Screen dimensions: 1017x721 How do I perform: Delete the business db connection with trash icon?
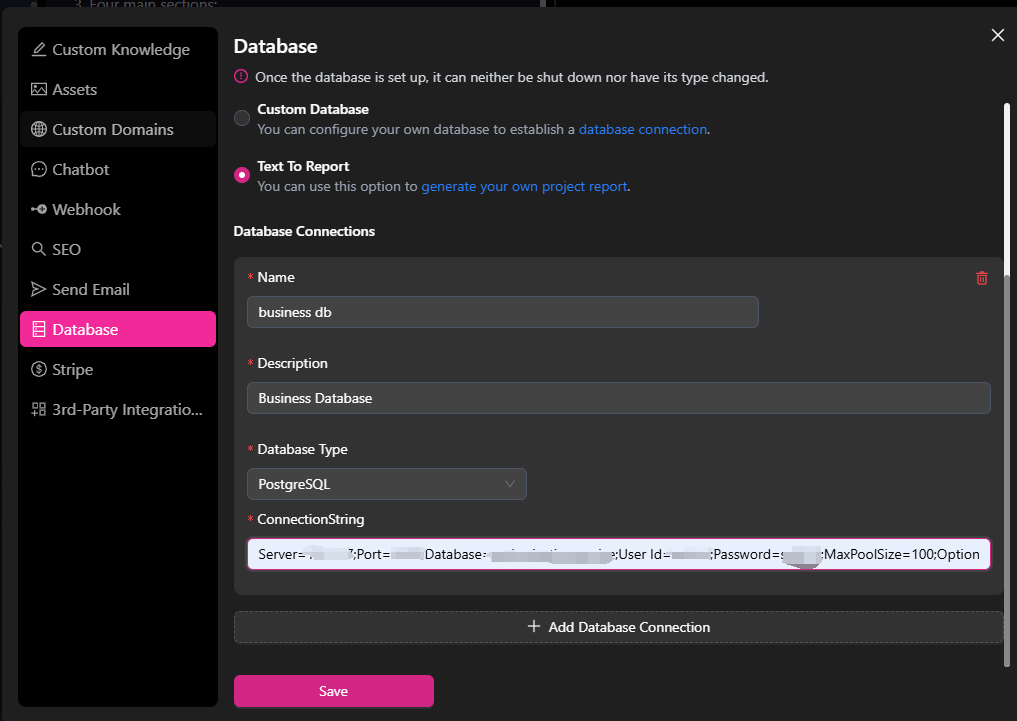click(982, 278)
